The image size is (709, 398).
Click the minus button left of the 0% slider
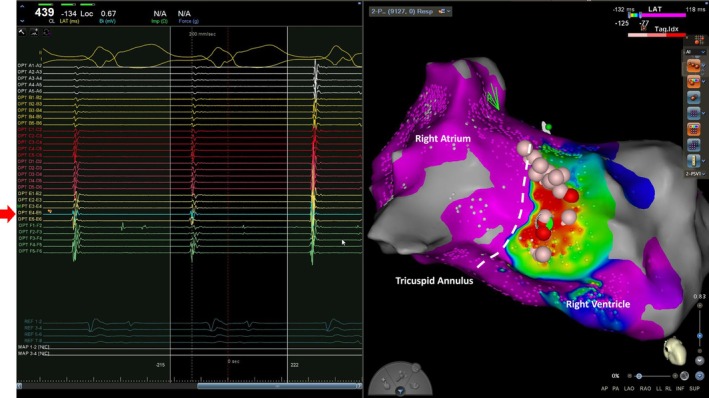630,376
